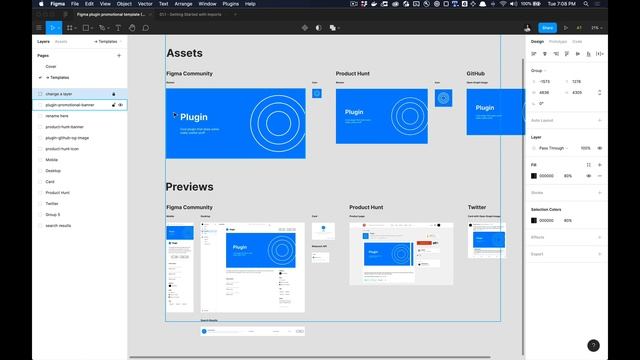Open distribute spacing dropdown icon
This screenshot has height=360, width=640.
[x=600, y=54]
